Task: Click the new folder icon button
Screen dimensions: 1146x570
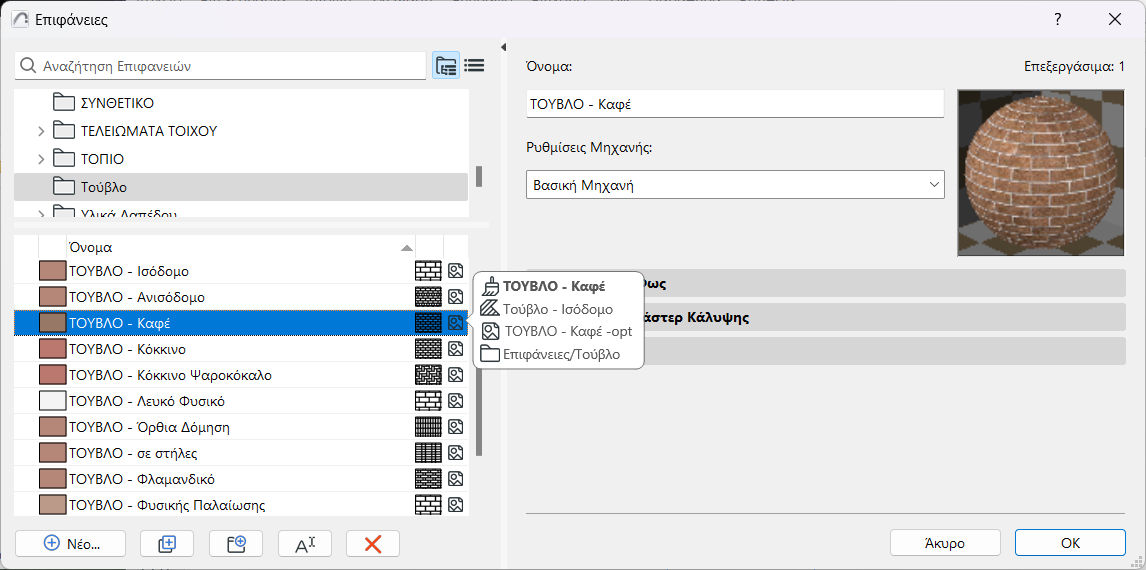Action: coord(235,543)
